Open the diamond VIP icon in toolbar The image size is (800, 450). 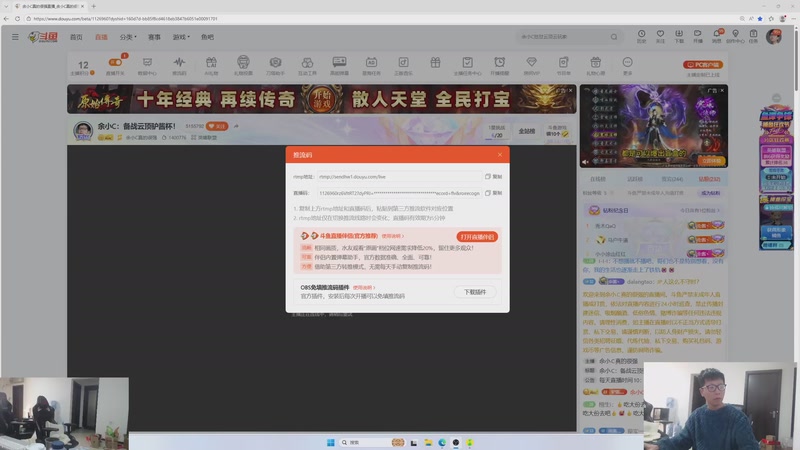coord(531,66)
